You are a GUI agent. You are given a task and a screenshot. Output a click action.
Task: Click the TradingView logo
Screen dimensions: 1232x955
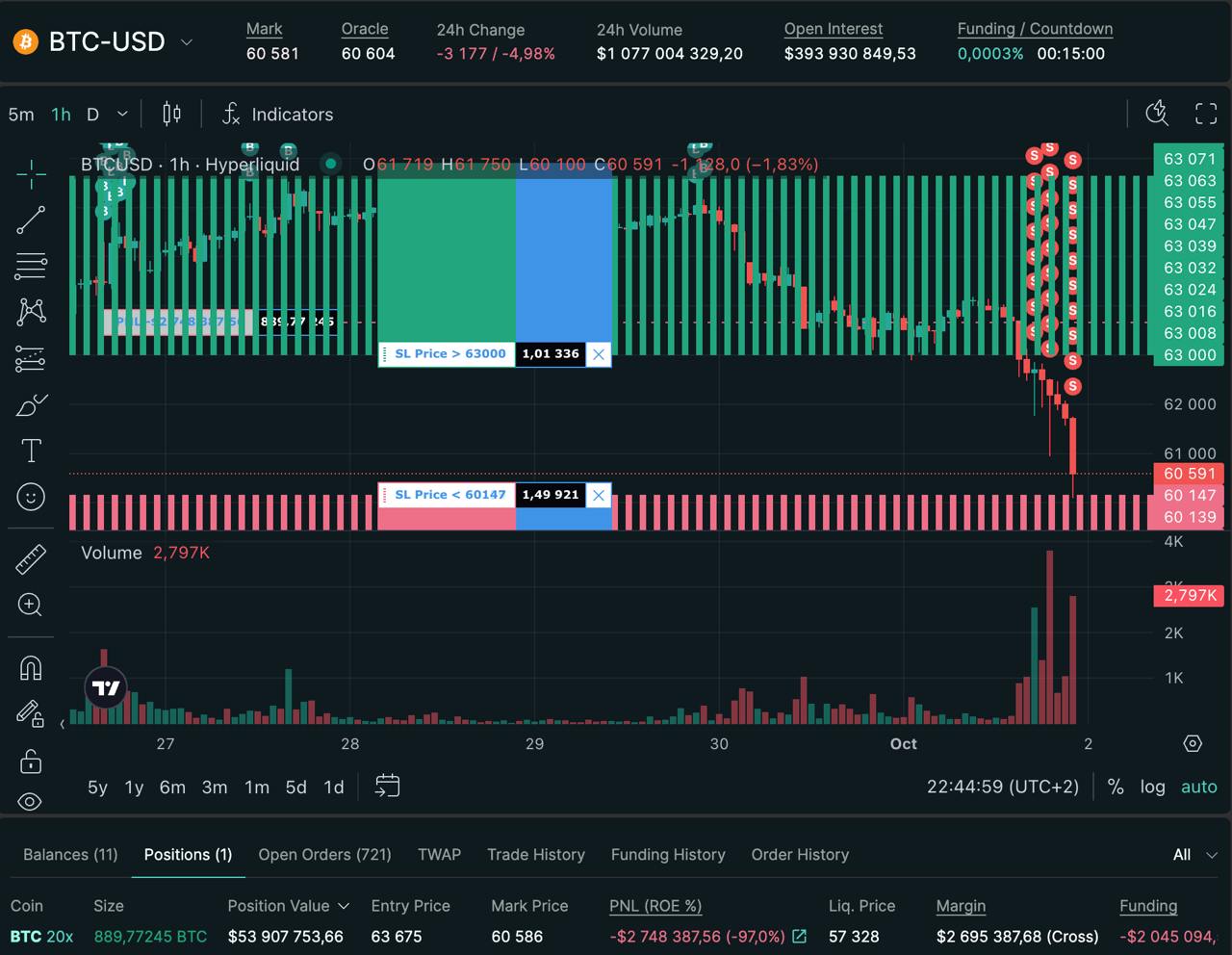pos(106,687)
